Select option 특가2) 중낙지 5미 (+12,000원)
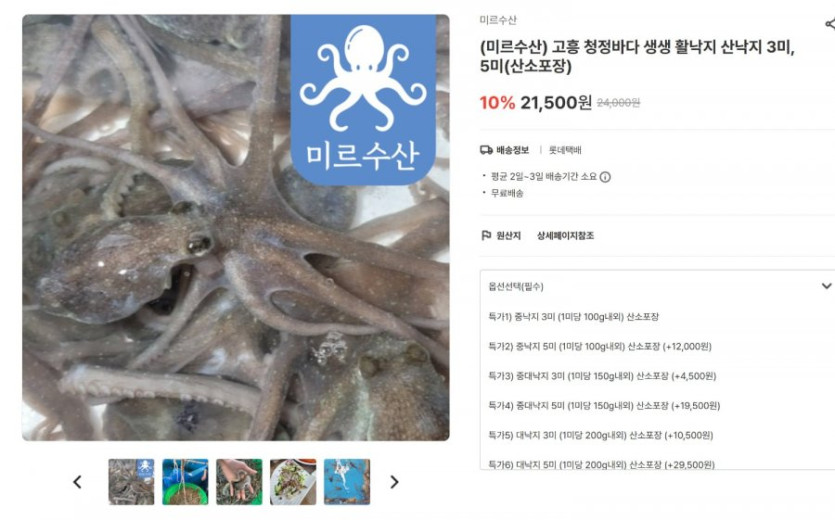Screen dimensions: 835x520 (x=600, y=346)
